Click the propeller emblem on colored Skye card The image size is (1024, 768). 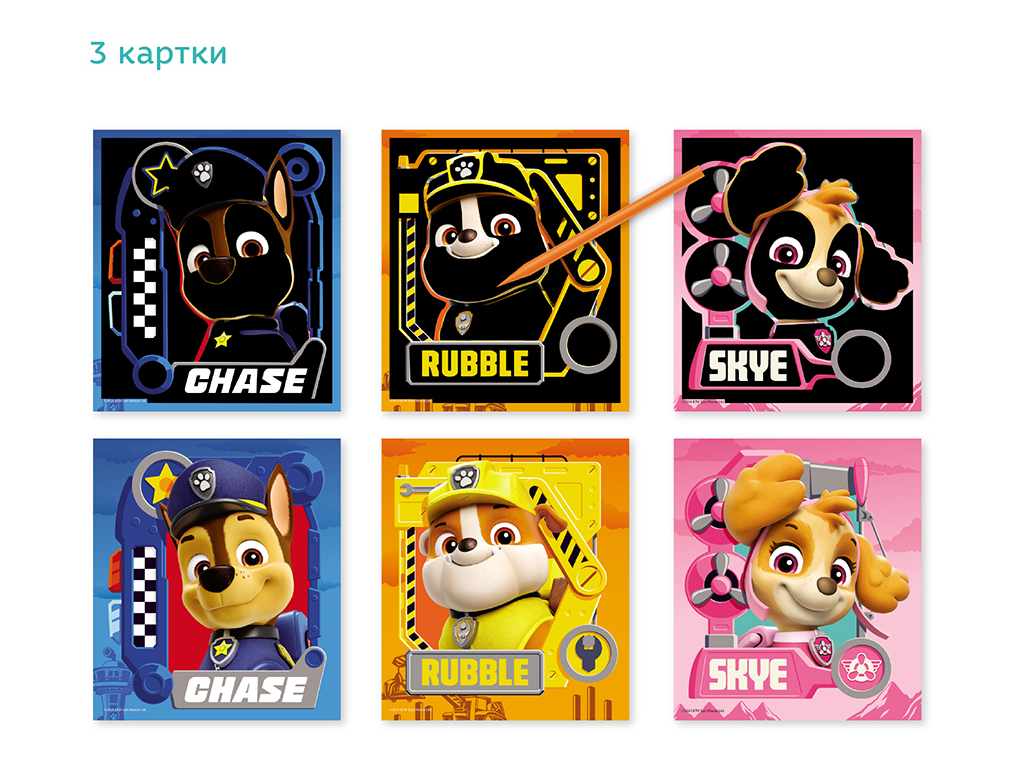tap(861, 667)
